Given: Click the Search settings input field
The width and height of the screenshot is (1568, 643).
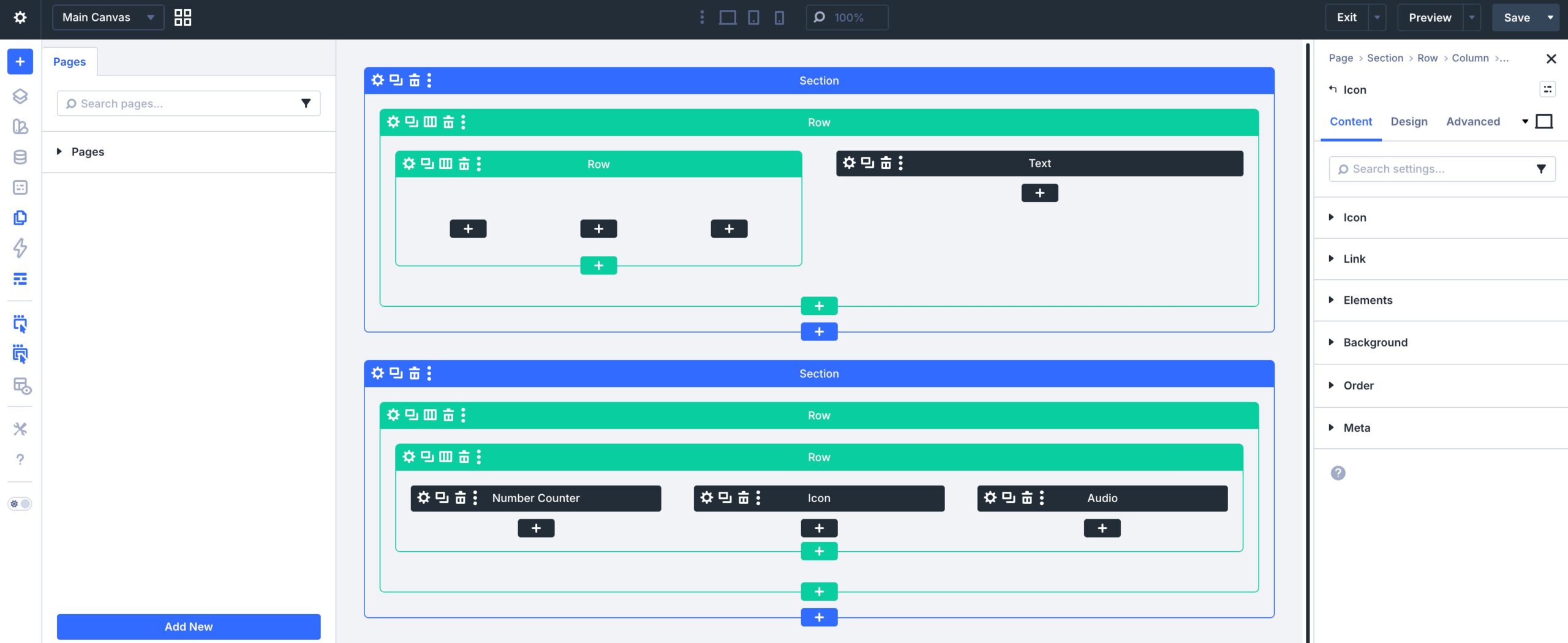Looking at the screenshot, I should [1433, 169].
